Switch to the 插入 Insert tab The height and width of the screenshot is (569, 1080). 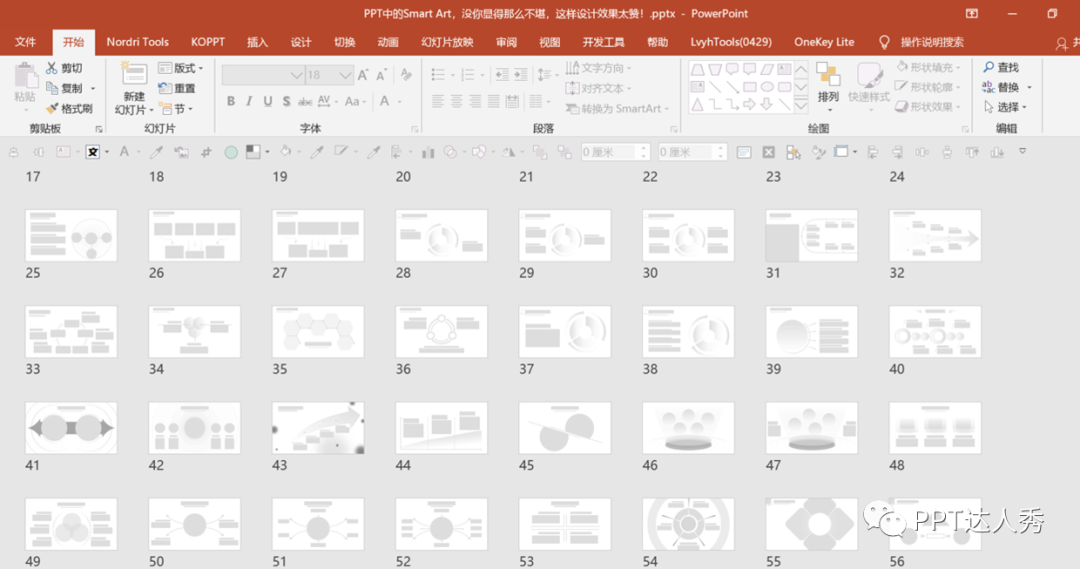257,42
